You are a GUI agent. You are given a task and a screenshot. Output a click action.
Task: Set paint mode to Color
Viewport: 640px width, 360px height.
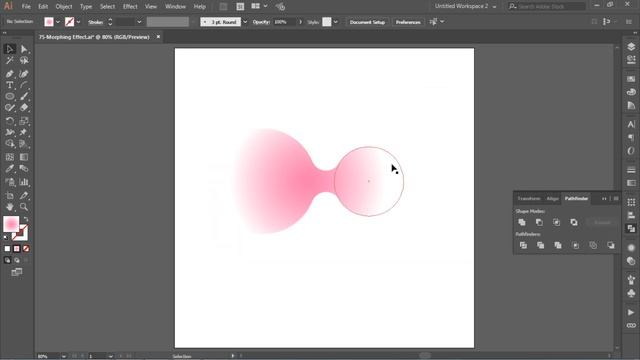[x=7, y=249]
